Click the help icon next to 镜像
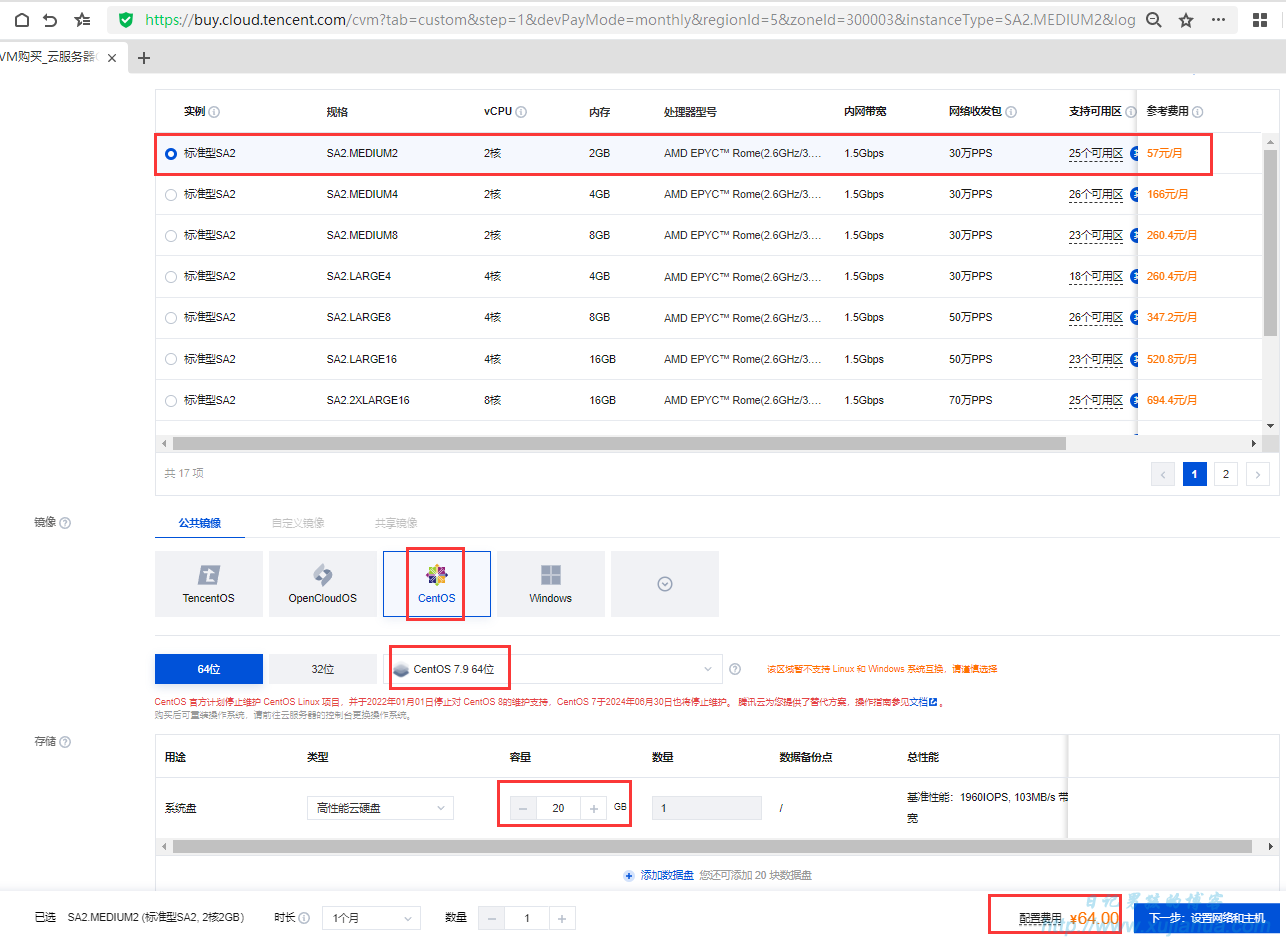 coord(65,523)
